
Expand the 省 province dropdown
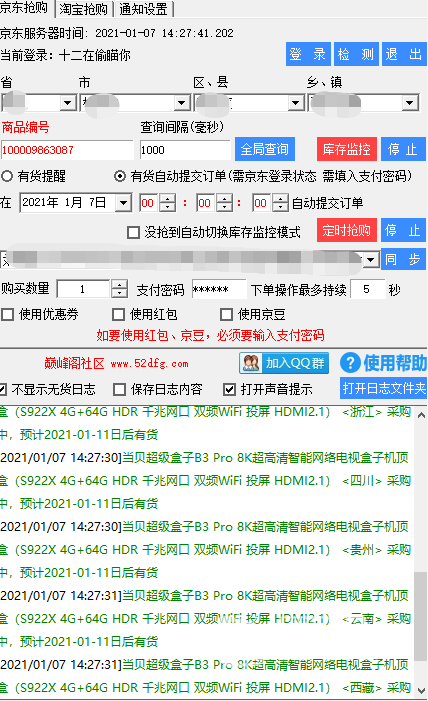(68, 103)
